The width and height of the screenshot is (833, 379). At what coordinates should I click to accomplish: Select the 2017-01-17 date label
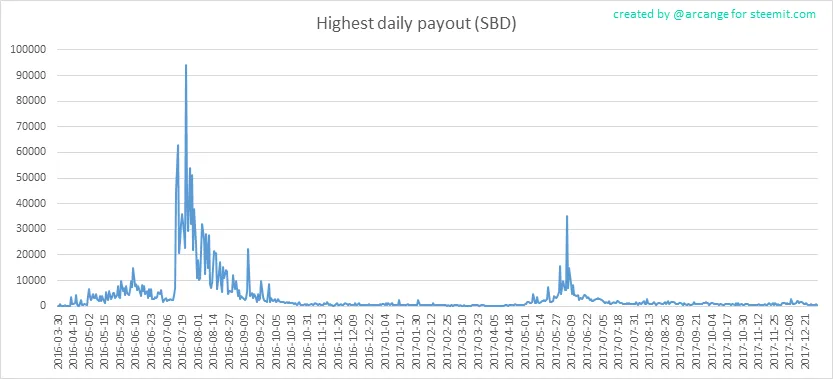[399, 341]
